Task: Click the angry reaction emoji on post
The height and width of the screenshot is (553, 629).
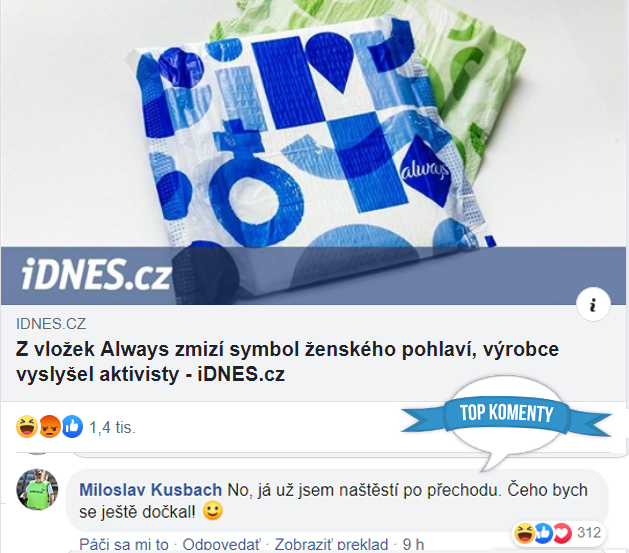Action: pos(50,427)
